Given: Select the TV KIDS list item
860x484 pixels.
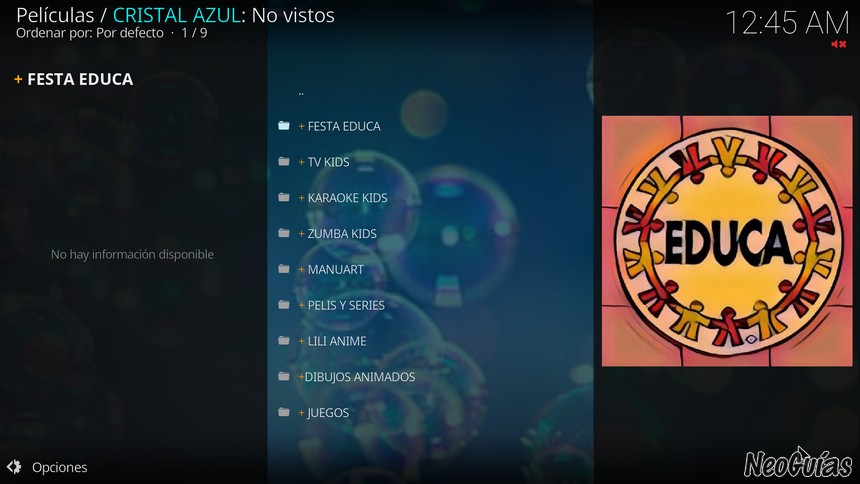Looking at the screenshot, I should pos(430,161).
